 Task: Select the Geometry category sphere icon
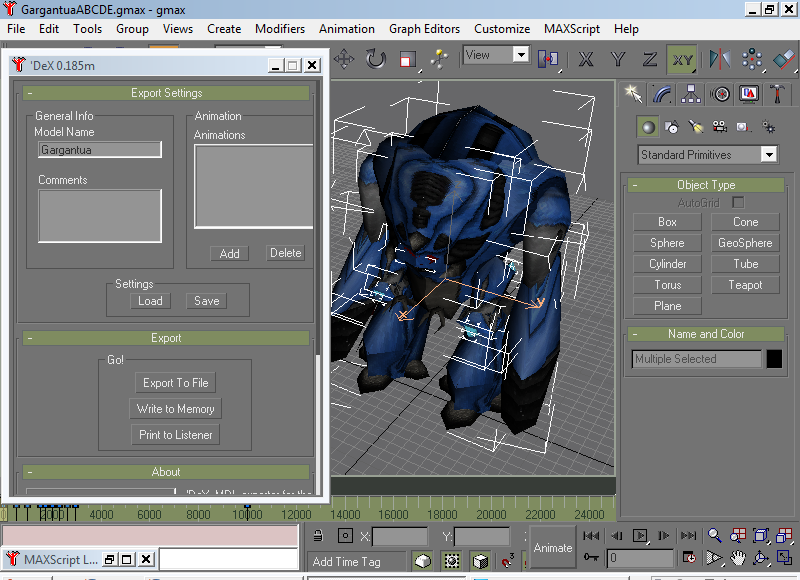coord(648,127)
